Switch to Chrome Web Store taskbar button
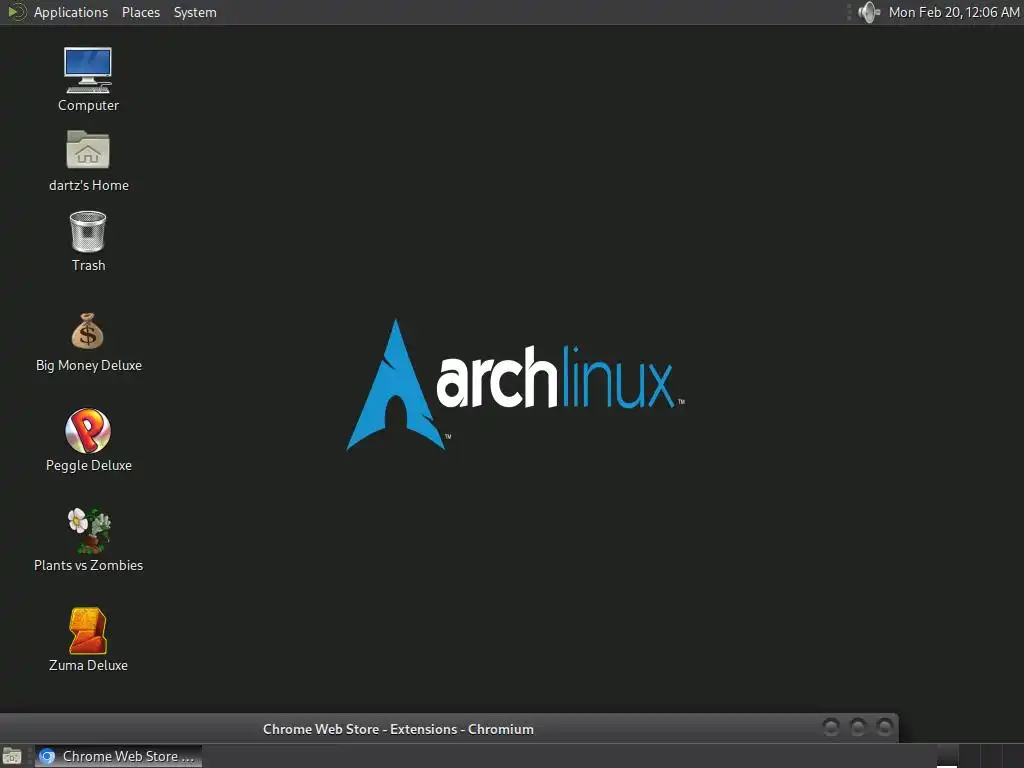This screenshot has height=768, width=1024. (x=118, y=756)
